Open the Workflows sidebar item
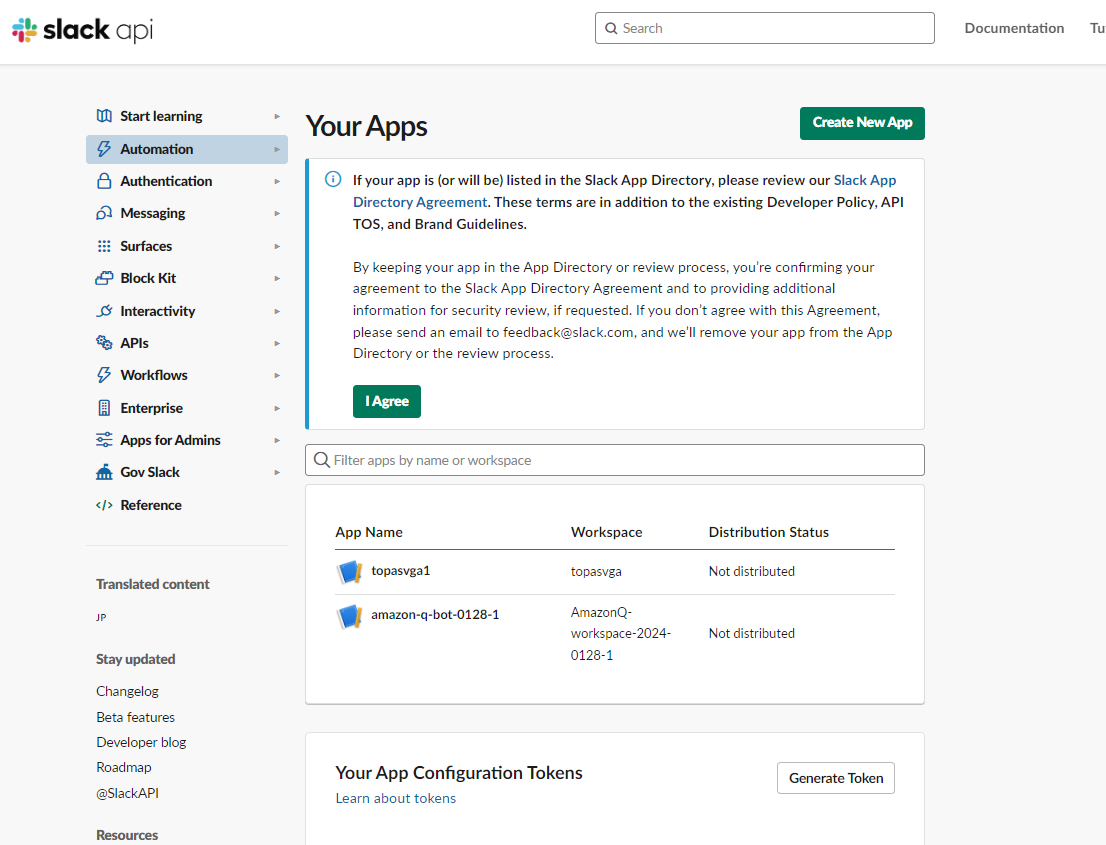The height and width of the screenshot is (845, 1106). [187, 375]
